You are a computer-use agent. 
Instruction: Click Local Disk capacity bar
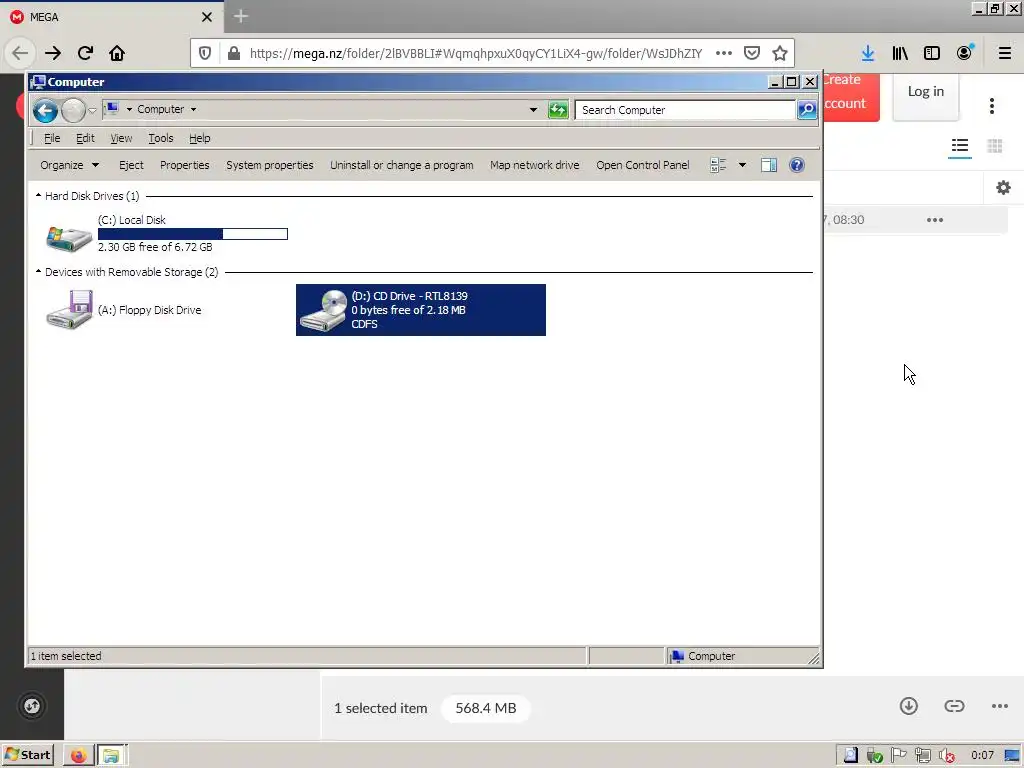193,234
